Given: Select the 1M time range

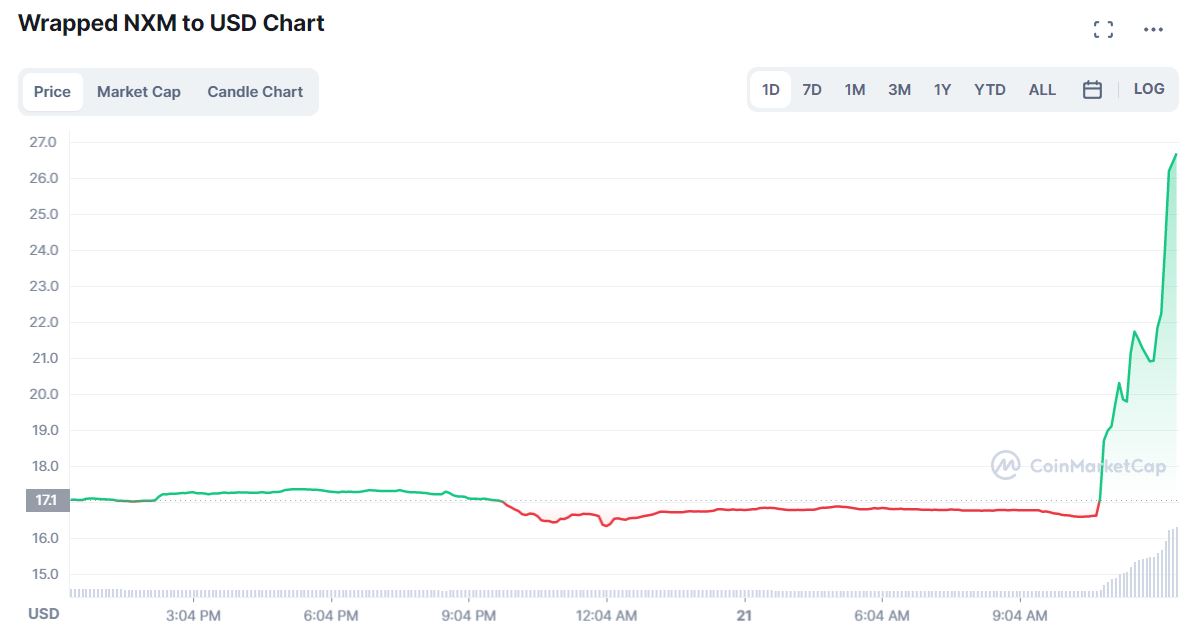Looking at the screenshot, I should (855, 90).
